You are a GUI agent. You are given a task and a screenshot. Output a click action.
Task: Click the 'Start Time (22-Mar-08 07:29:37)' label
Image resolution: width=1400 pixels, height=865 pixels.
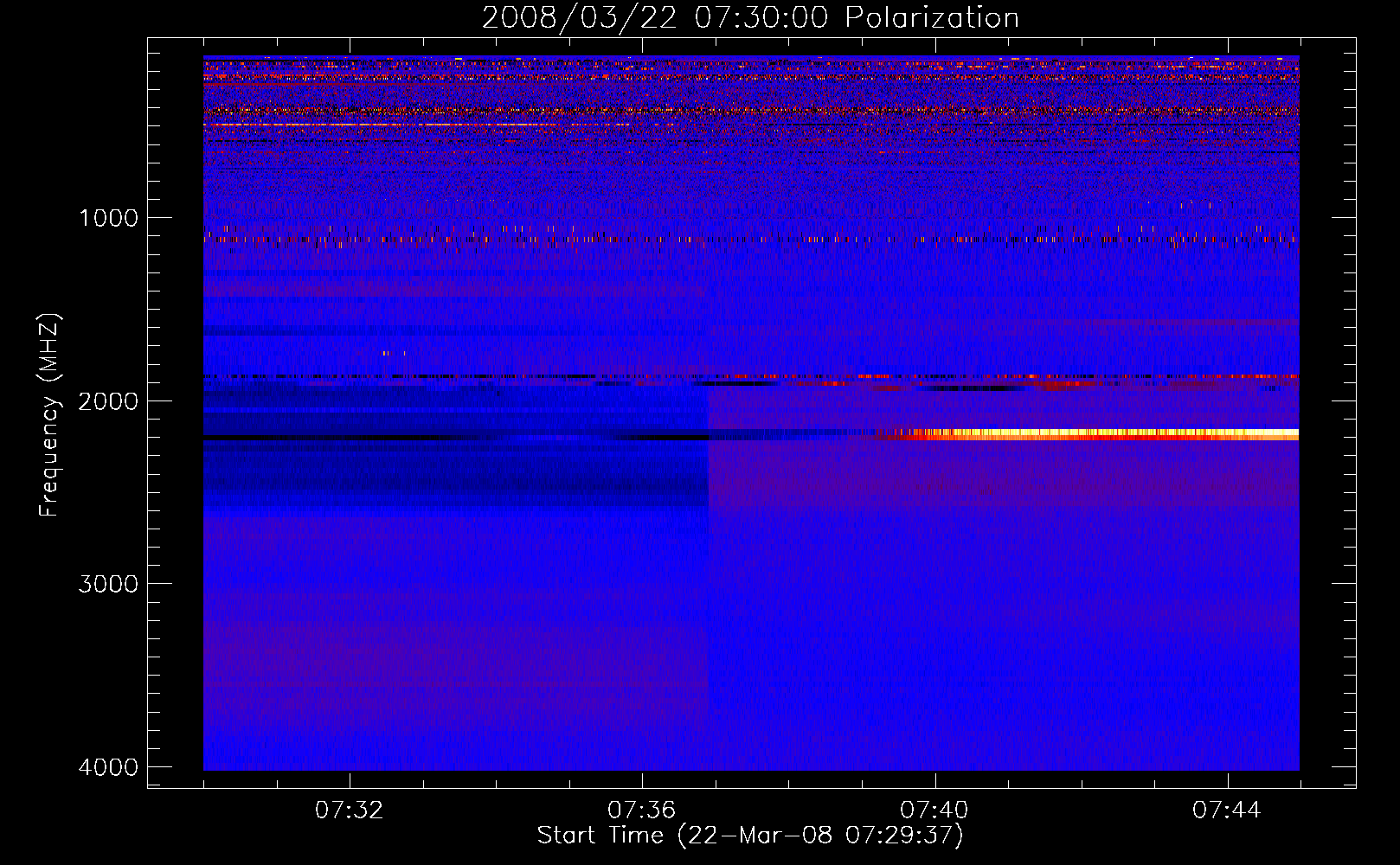(x=750, y=836)
